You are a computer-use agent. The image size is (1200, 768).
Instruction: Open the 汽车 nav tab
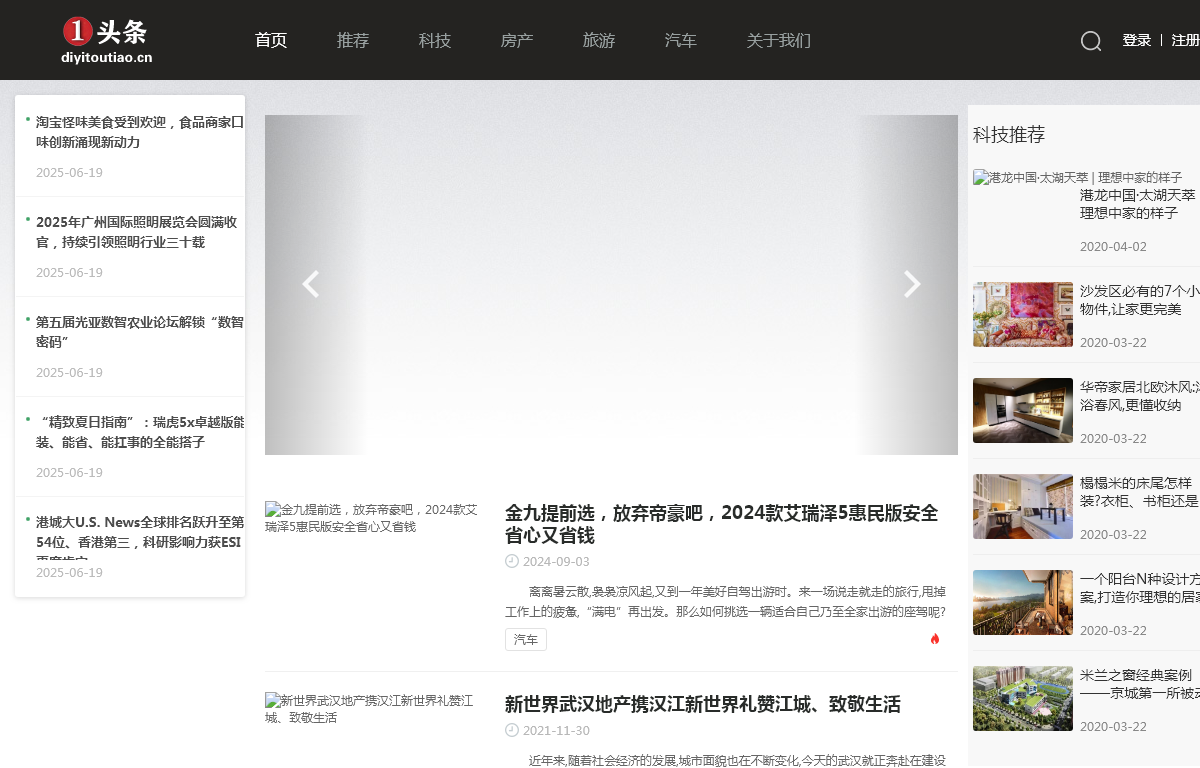pos(681,40)
